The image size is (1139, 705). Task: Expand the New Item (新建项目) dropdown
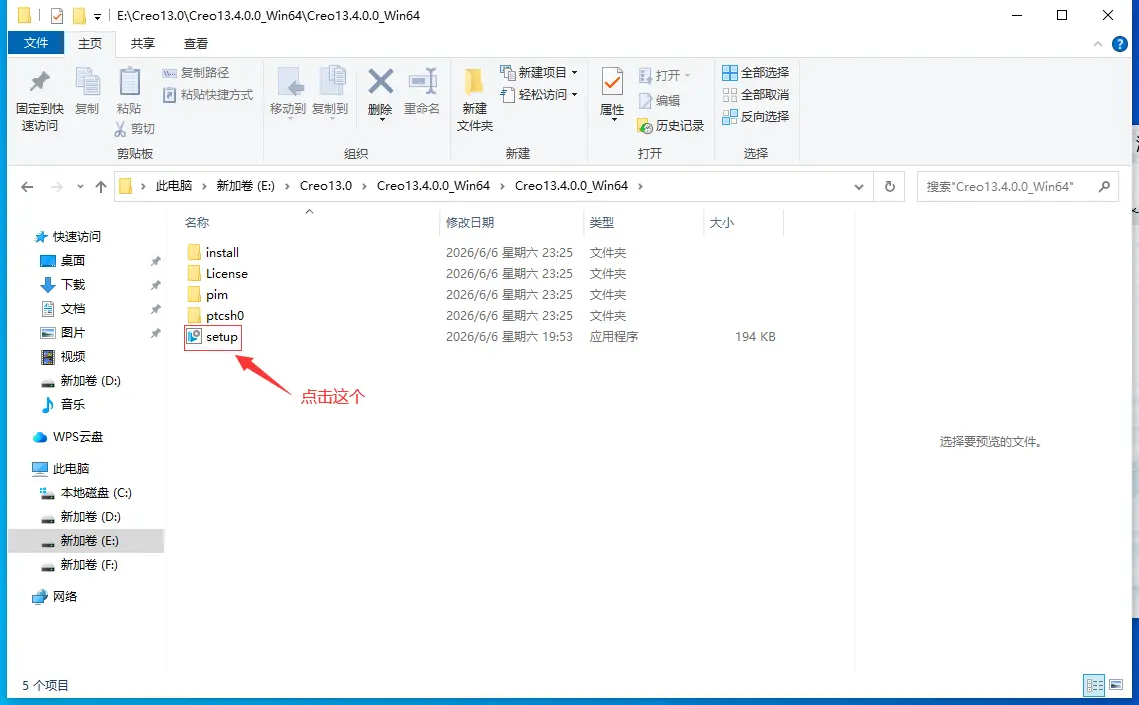pyautogui.click(x=539, y=73)
